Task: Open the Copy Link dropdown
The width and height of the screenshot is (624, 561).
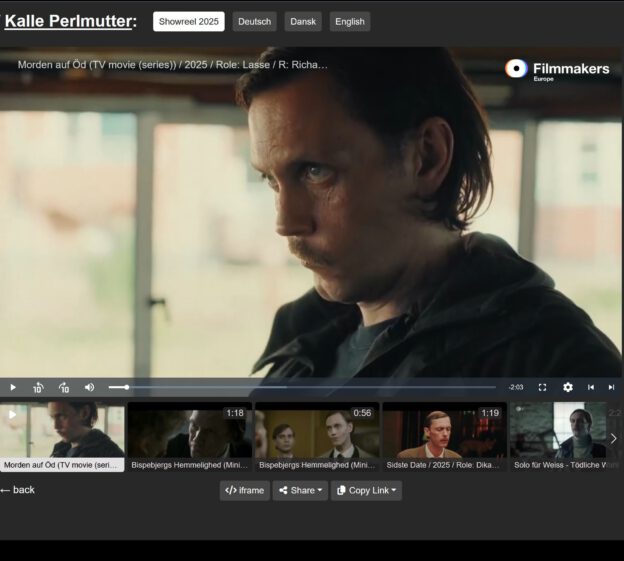Action: (x=367, y=491)
